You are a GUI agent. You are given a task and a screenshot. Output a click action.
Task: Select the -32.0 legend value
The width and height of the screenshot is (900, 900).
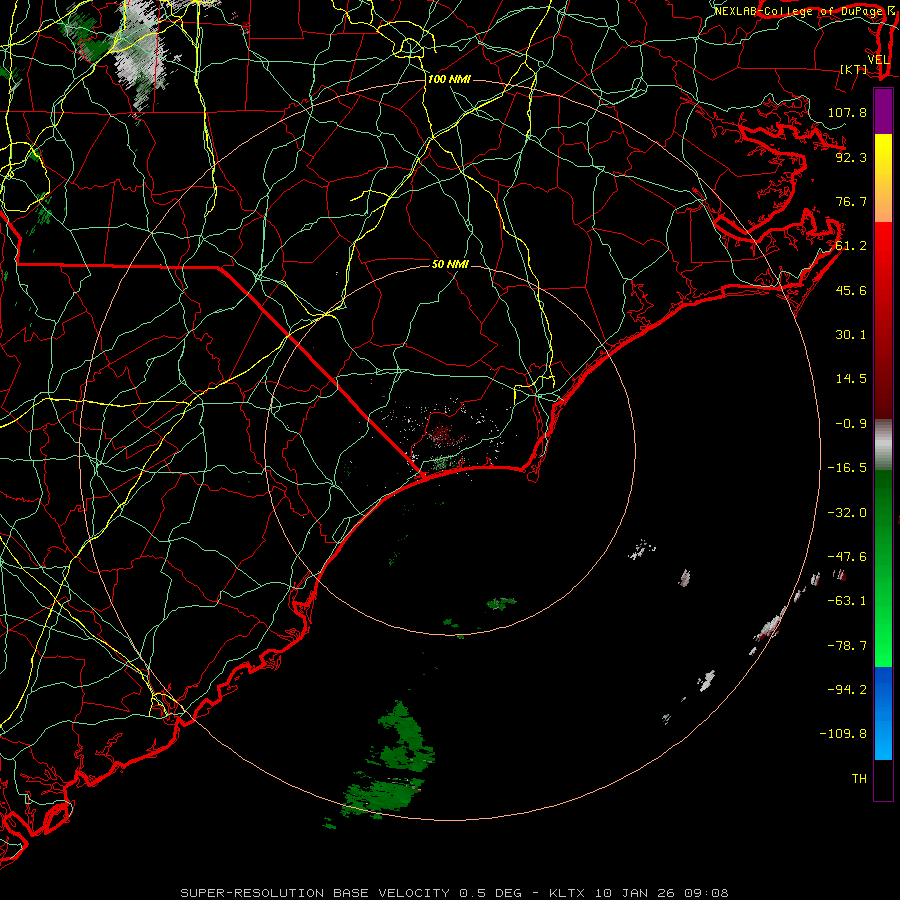coord(847,513)
